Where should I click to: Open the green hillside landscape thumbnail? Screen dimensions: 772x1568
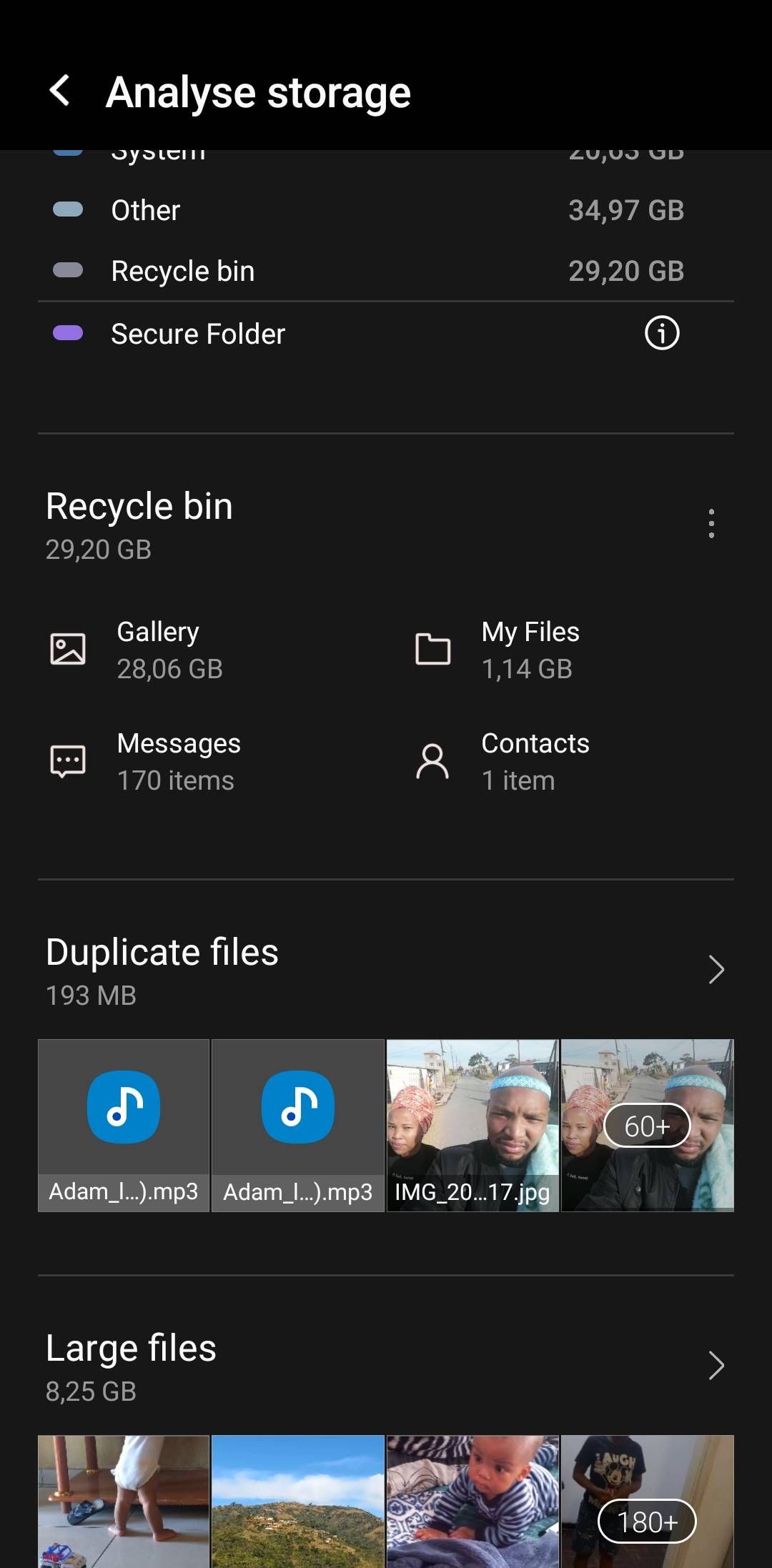pyautogui.click(x=298, y=1501)
